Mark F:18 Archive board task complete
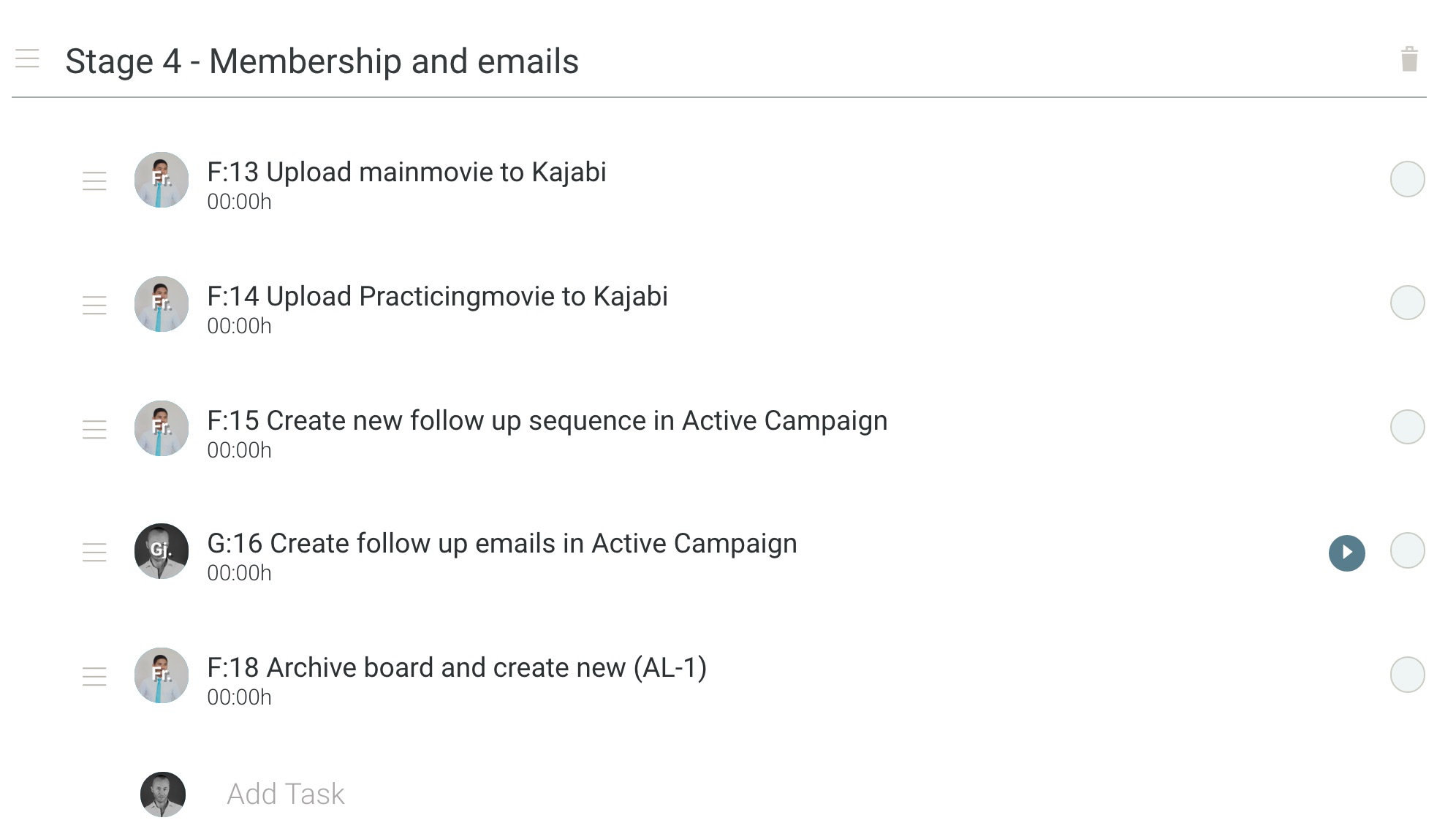The height and width of the screenshot is (823, 1456). coord(1407,675)
